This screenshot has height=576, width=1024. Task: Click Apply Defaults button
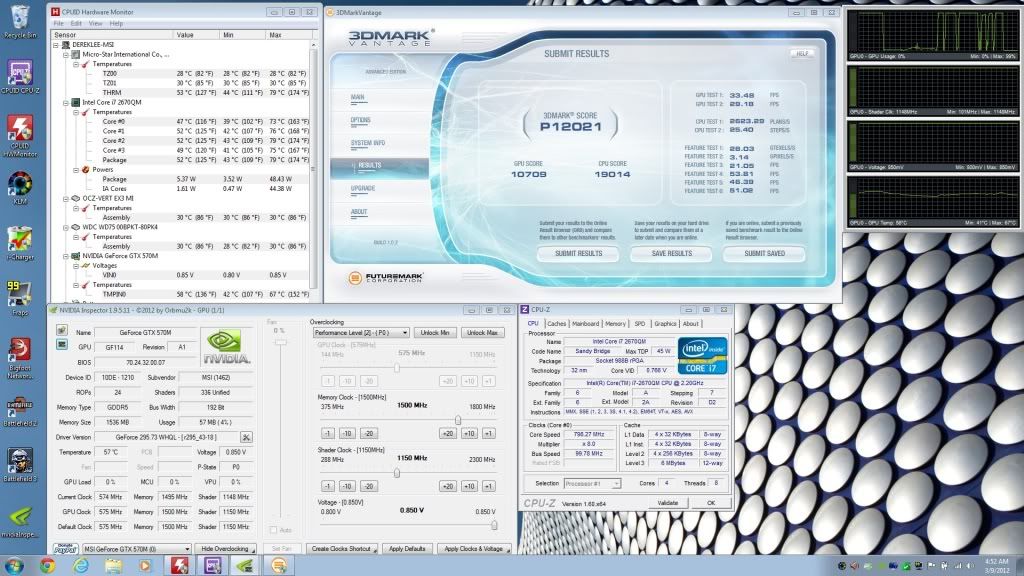407,549
